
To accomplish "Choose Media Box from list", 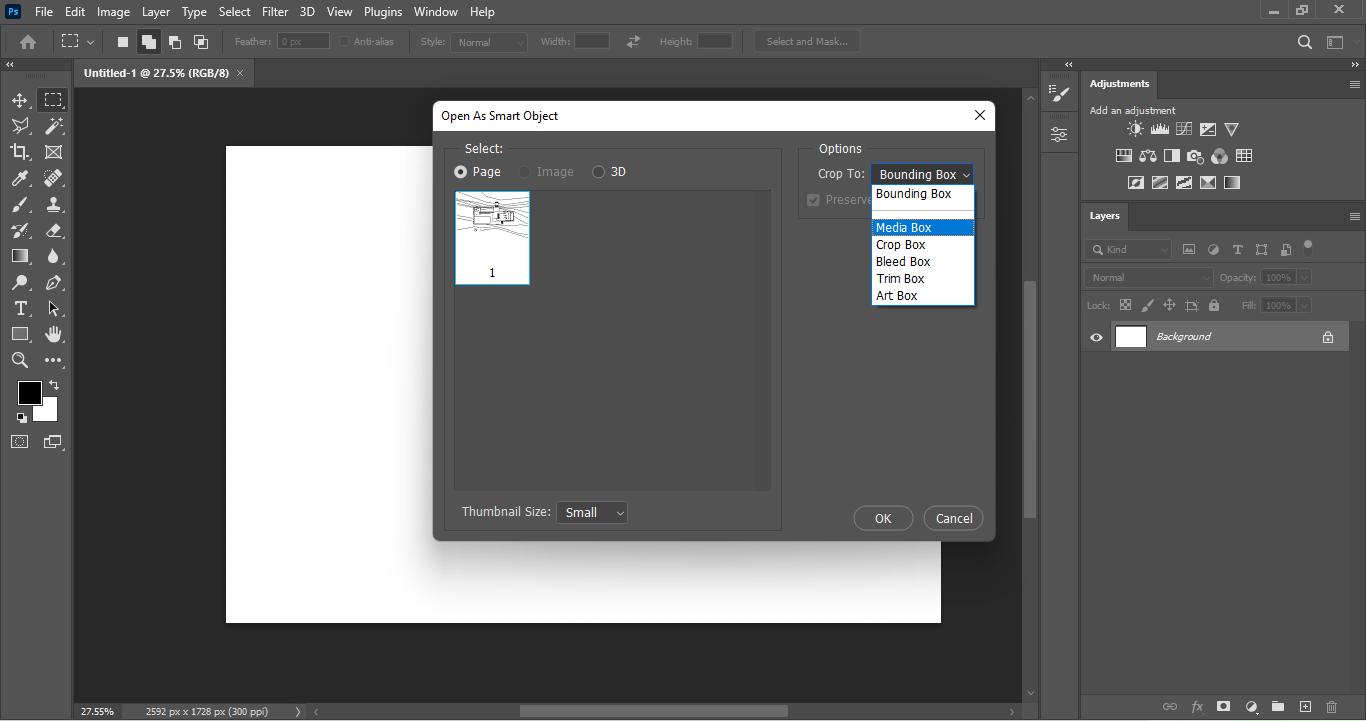I will click(x=923, y=228).
